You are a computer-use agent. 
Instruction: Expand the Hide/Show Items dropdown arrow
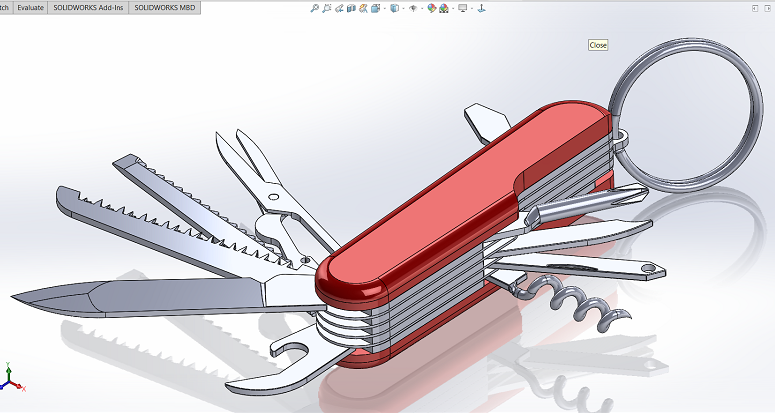pyautogui.click(x=422, y=8)
